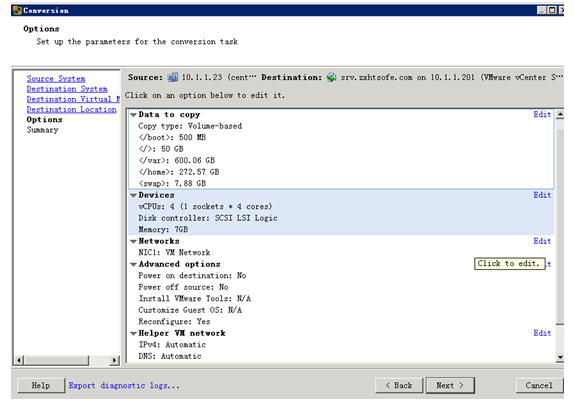Screen dimensions: 575x407
Task: Collapse the Helper VM network section
Action: 133,334
